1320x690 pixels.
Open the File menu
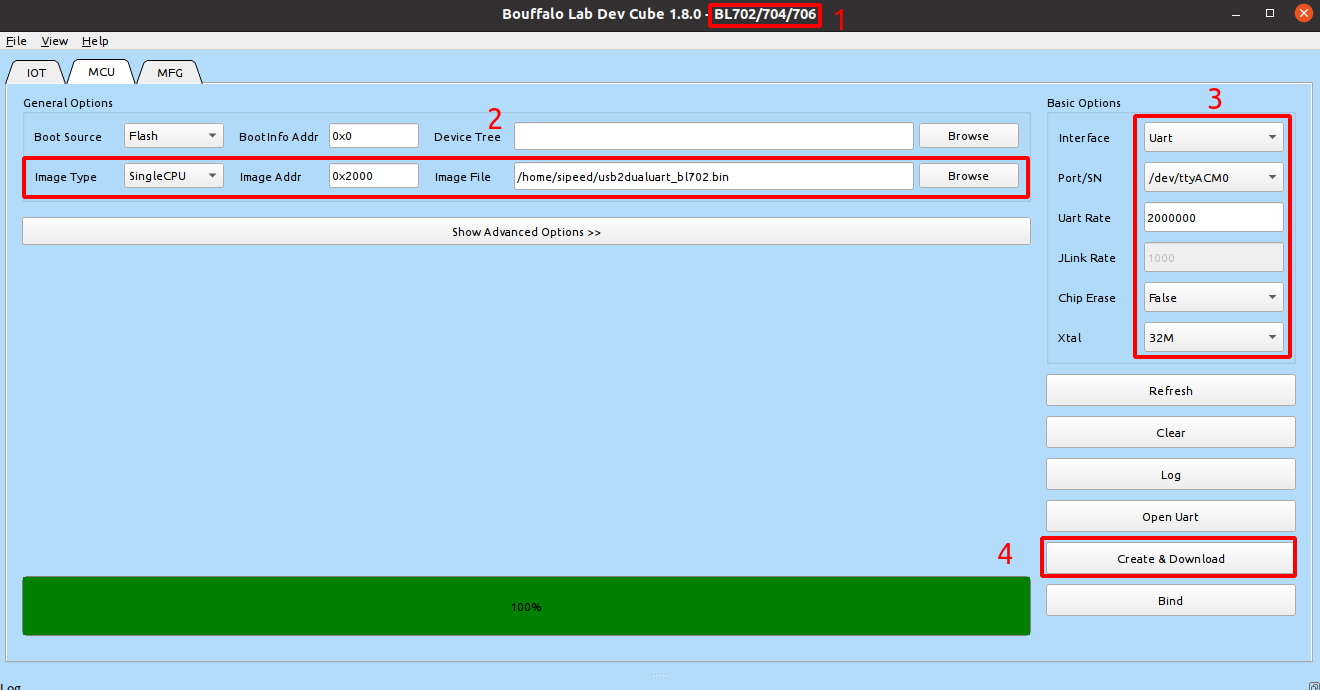click(x=16, y=41)
